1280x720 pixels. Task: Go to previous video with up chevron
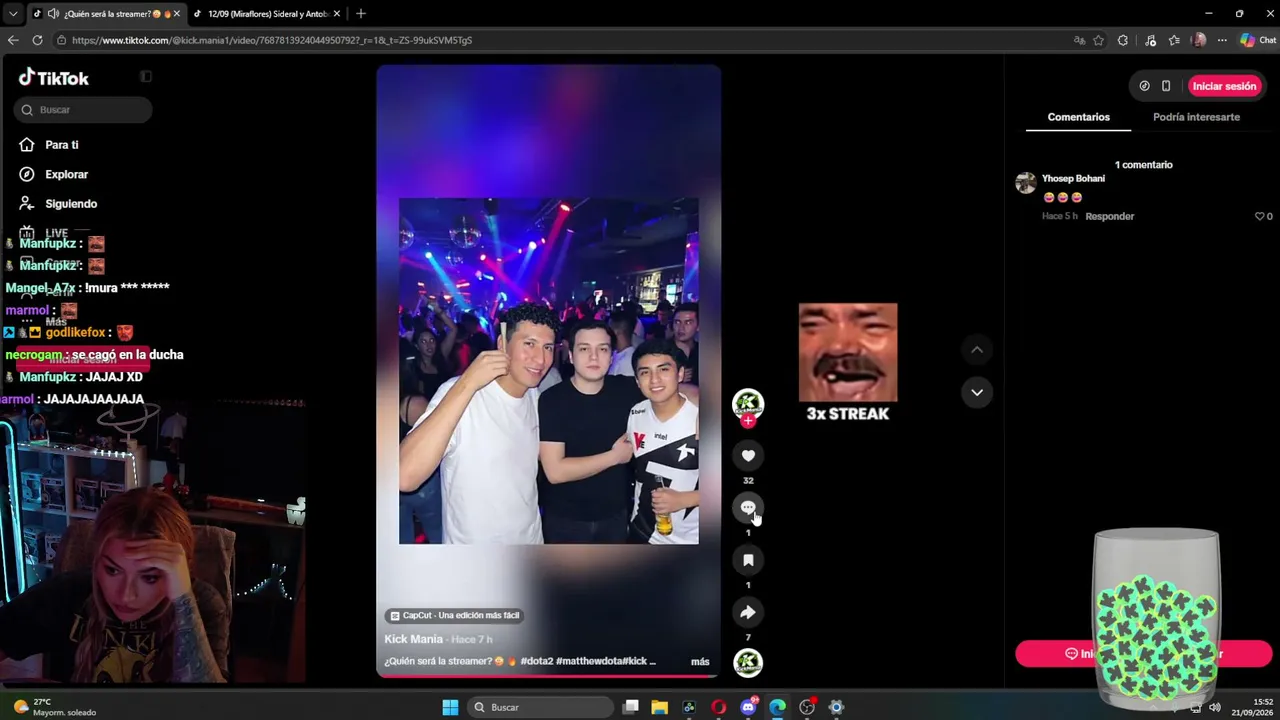click(977, 349)
